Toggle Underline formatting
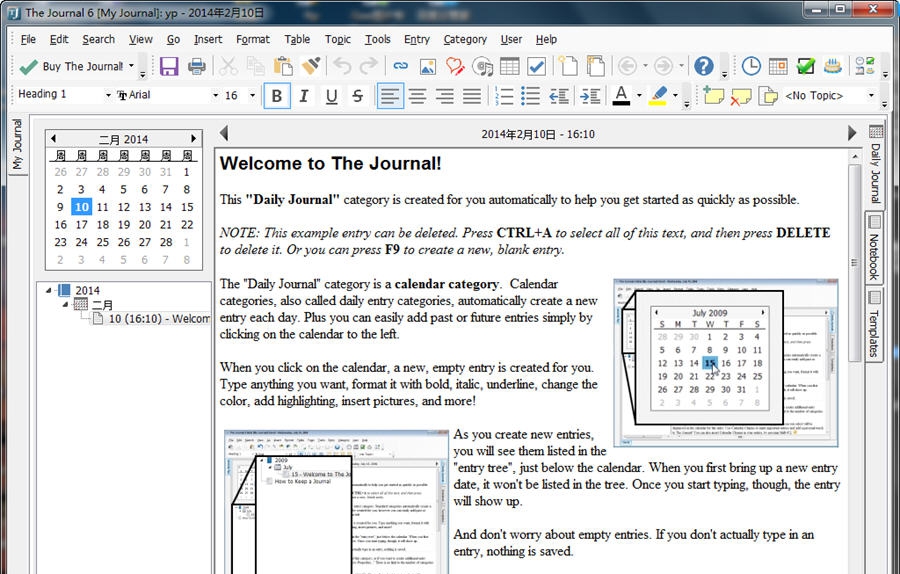 pos(331,96)
